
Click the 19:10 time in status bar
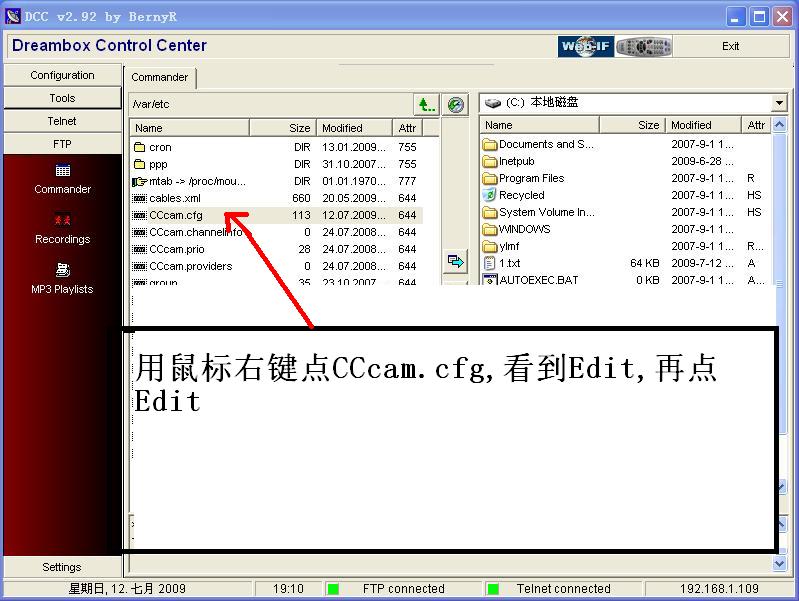288,589
